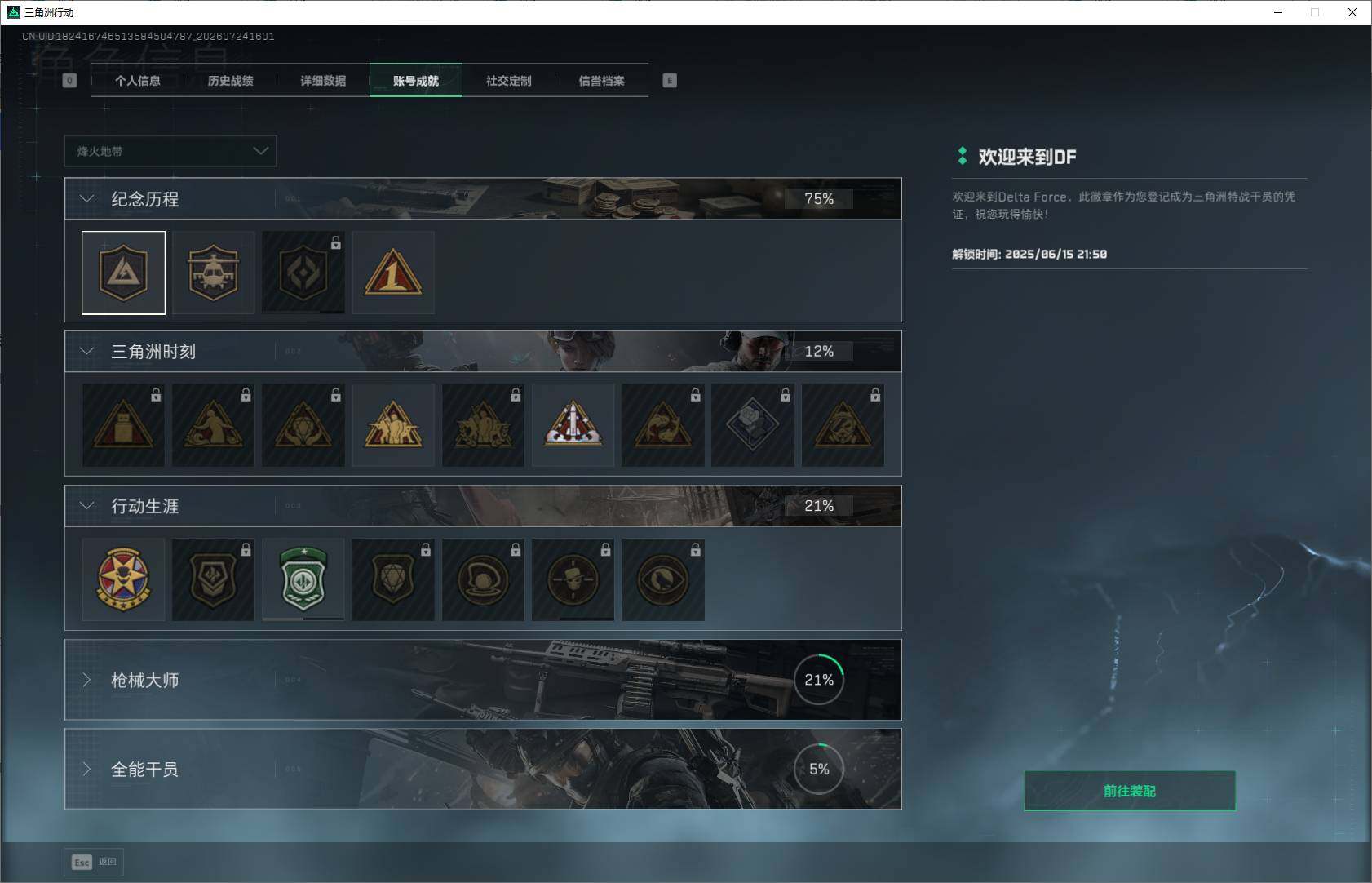This screenshot has width=1372, height=883.
Task: Click the 12% progress in 三角洲时刻 header
Action: coord(819,351)
